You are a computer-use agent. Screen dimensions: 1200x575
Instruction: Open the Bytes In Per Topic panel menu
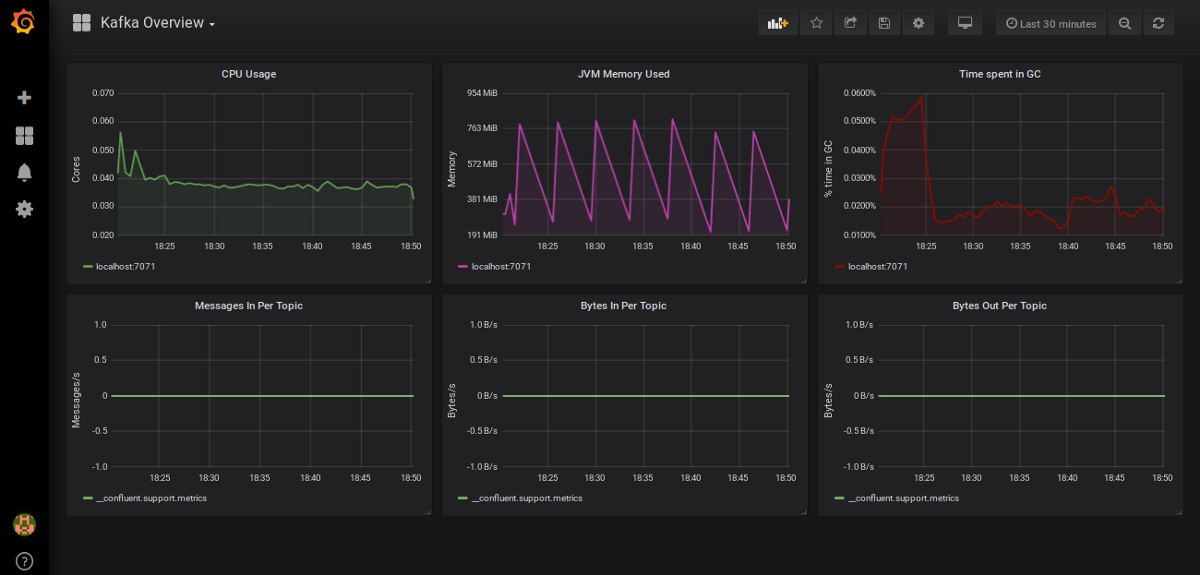click(624, 306)
